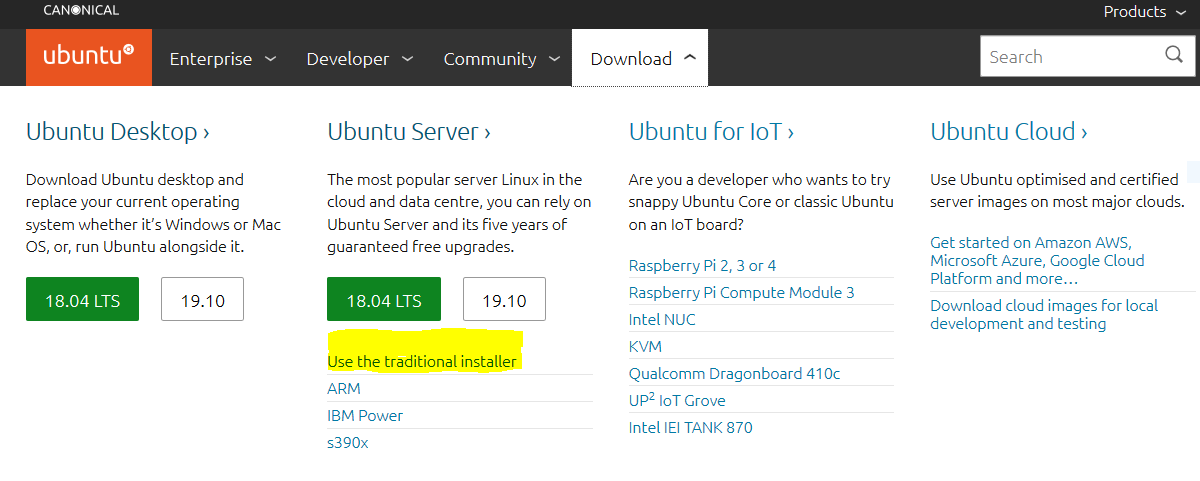Screen dimensions: 1200x481
Task: Expand the Community menu
Action: coord(503,59)
